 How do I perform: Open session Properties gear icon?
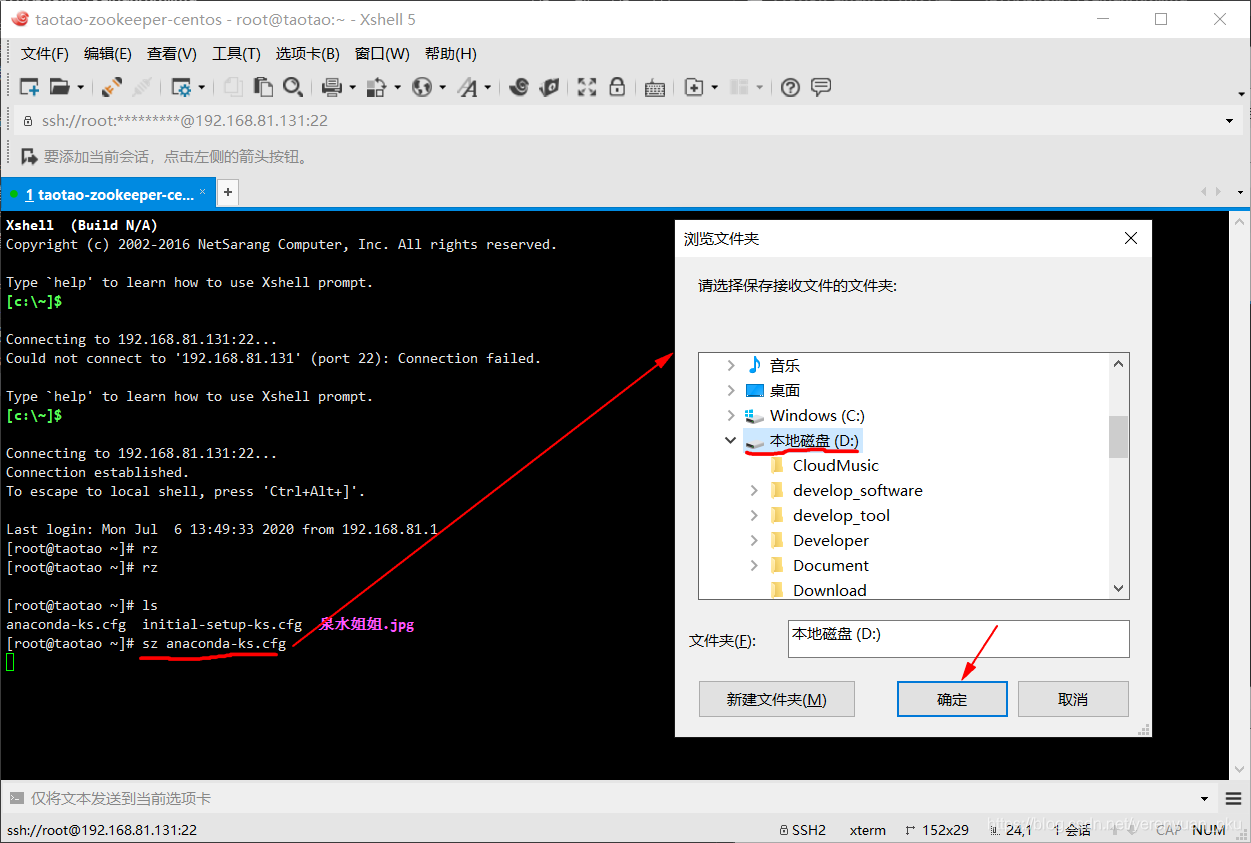(x=181, y=88)
